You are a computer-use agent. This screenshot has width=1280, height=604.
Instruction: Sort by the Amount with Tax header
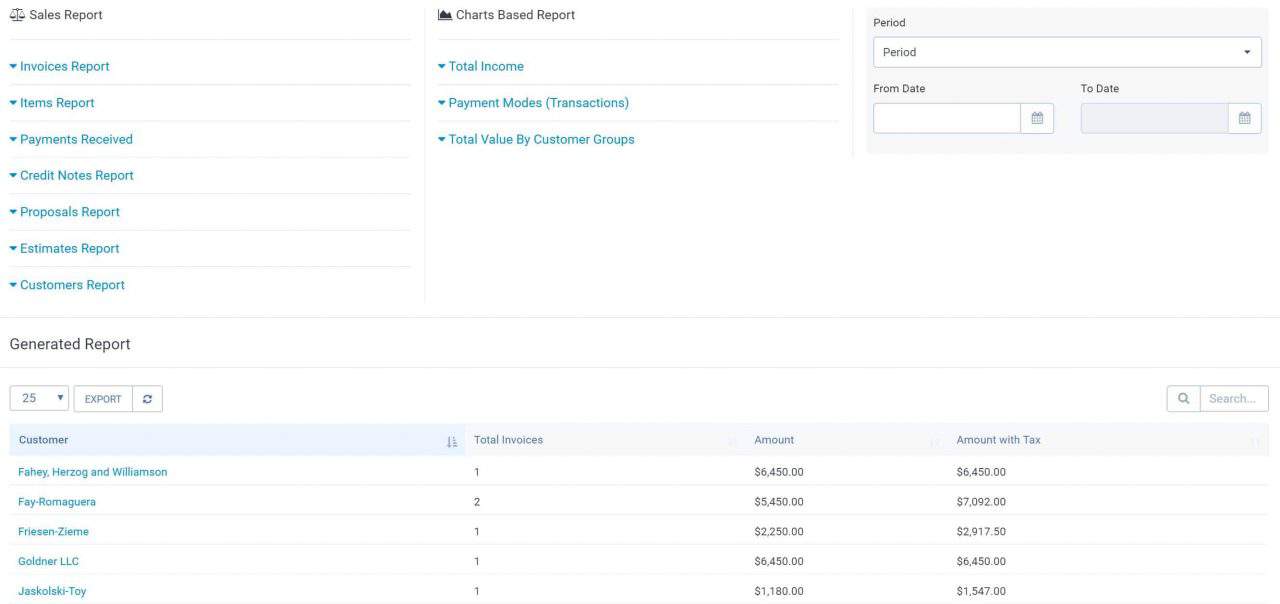(998, 440)
